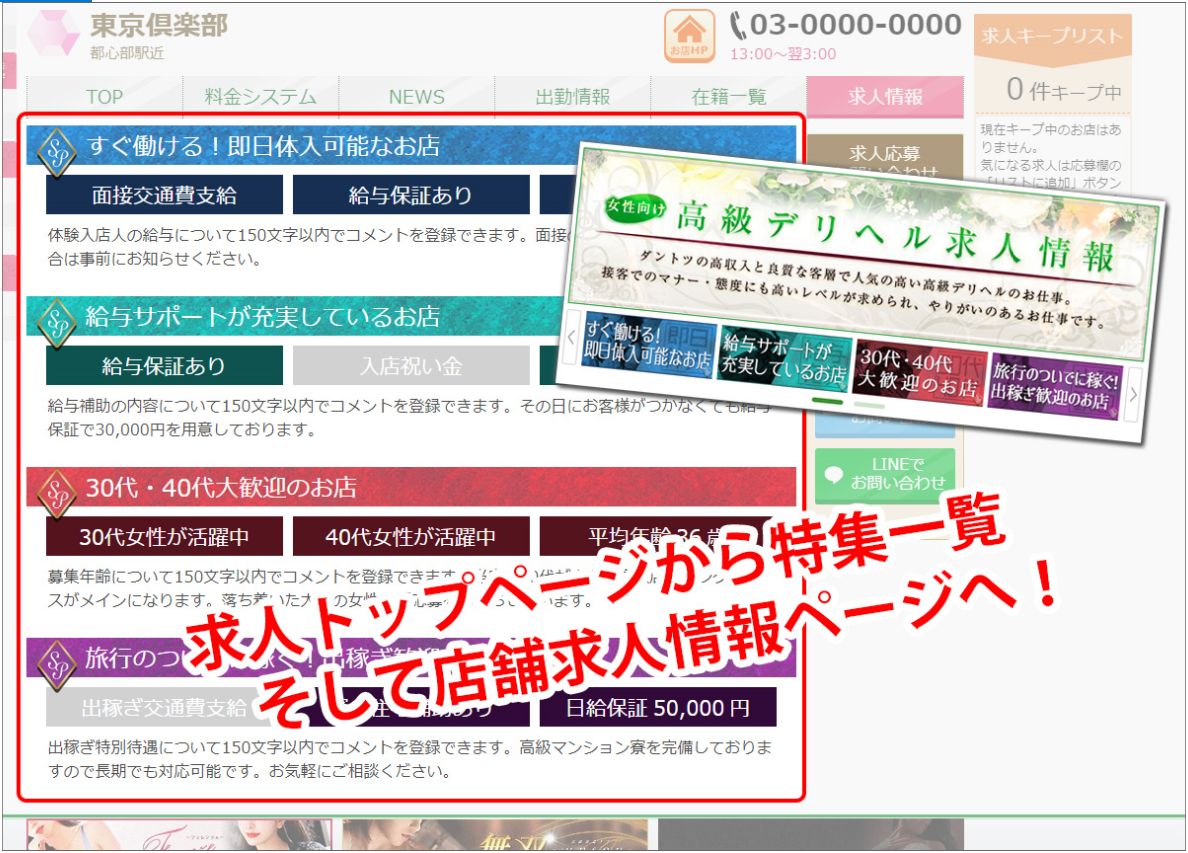The image size is (1188, 853).
Task: Click the green 給与保証あり tag
Action: coord(164,366)
